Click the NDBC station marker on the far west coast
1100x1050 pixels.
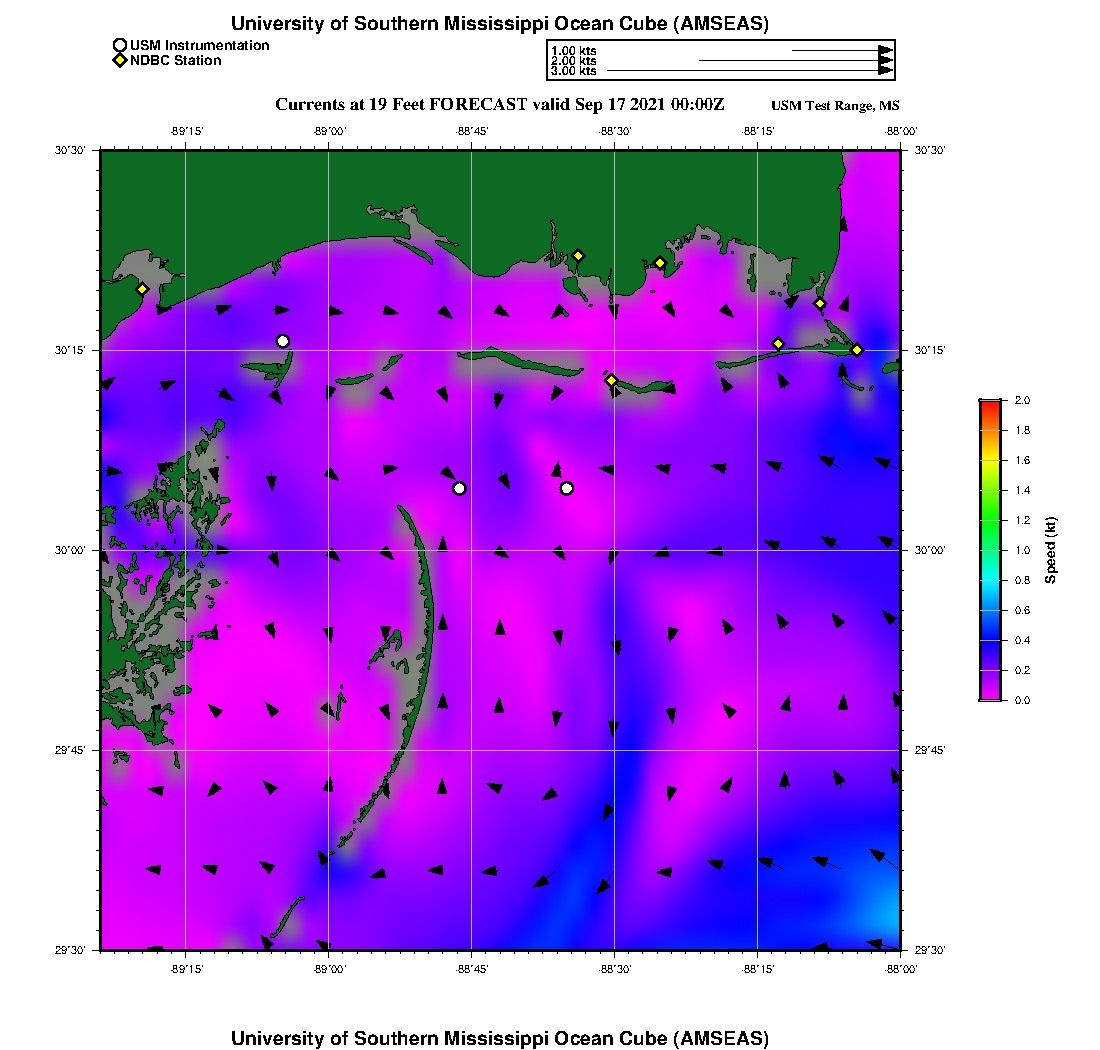tap(142, 289)
